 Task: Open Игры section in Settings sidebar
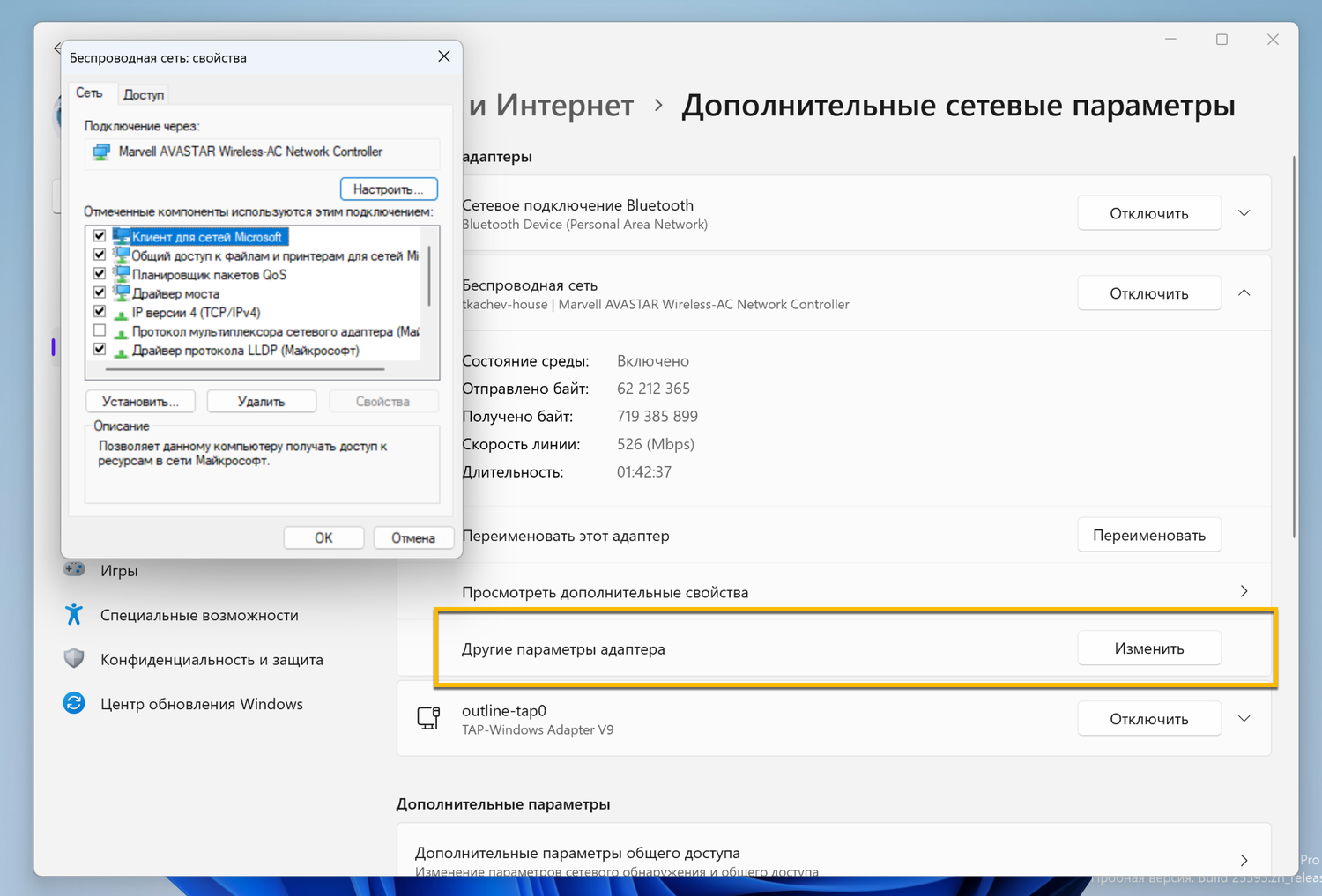point(119,571)
